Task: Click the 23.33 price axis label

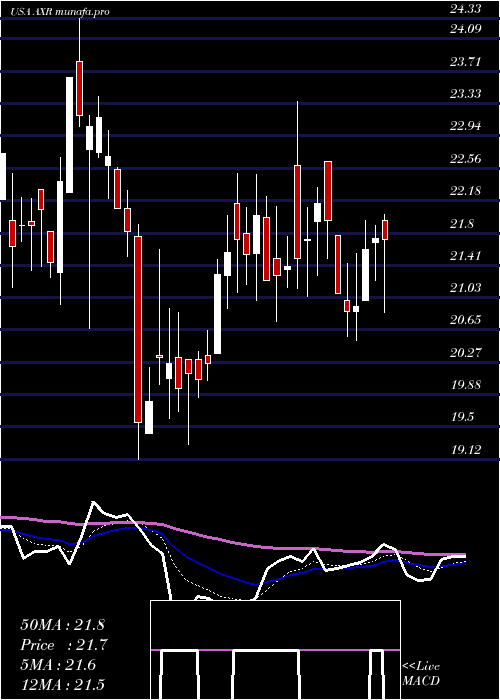Action: tap(467, 94)
